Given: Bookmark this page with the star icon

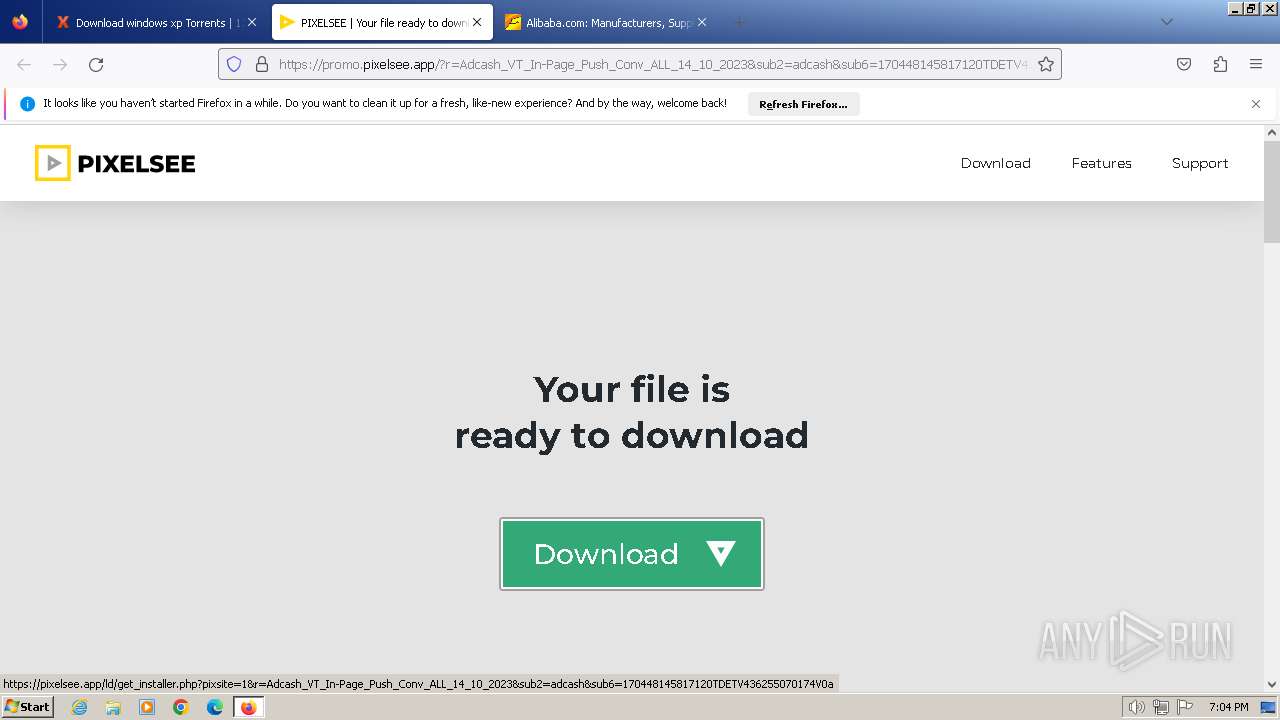Looking at the screenshot, I should point(1046,64).
